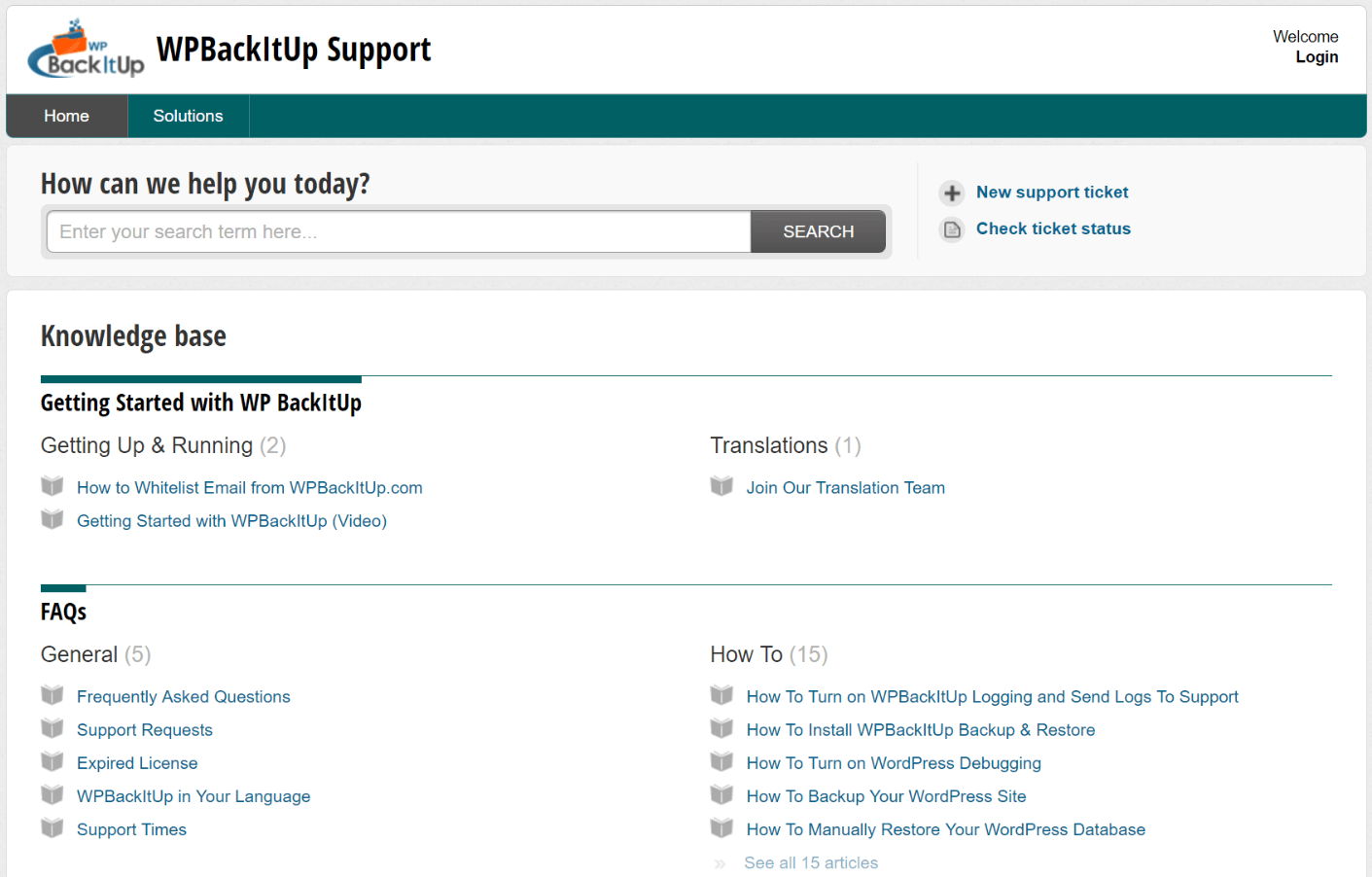
Task: Click book icon next to Expired License
Action: click(53, 761)
